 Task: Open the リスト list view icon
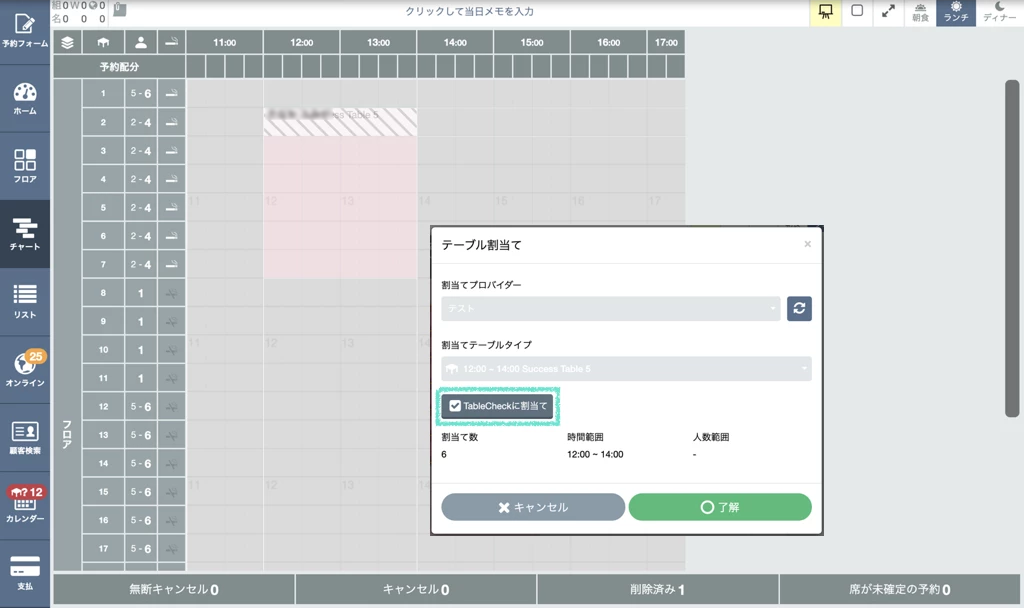(24, 301)
